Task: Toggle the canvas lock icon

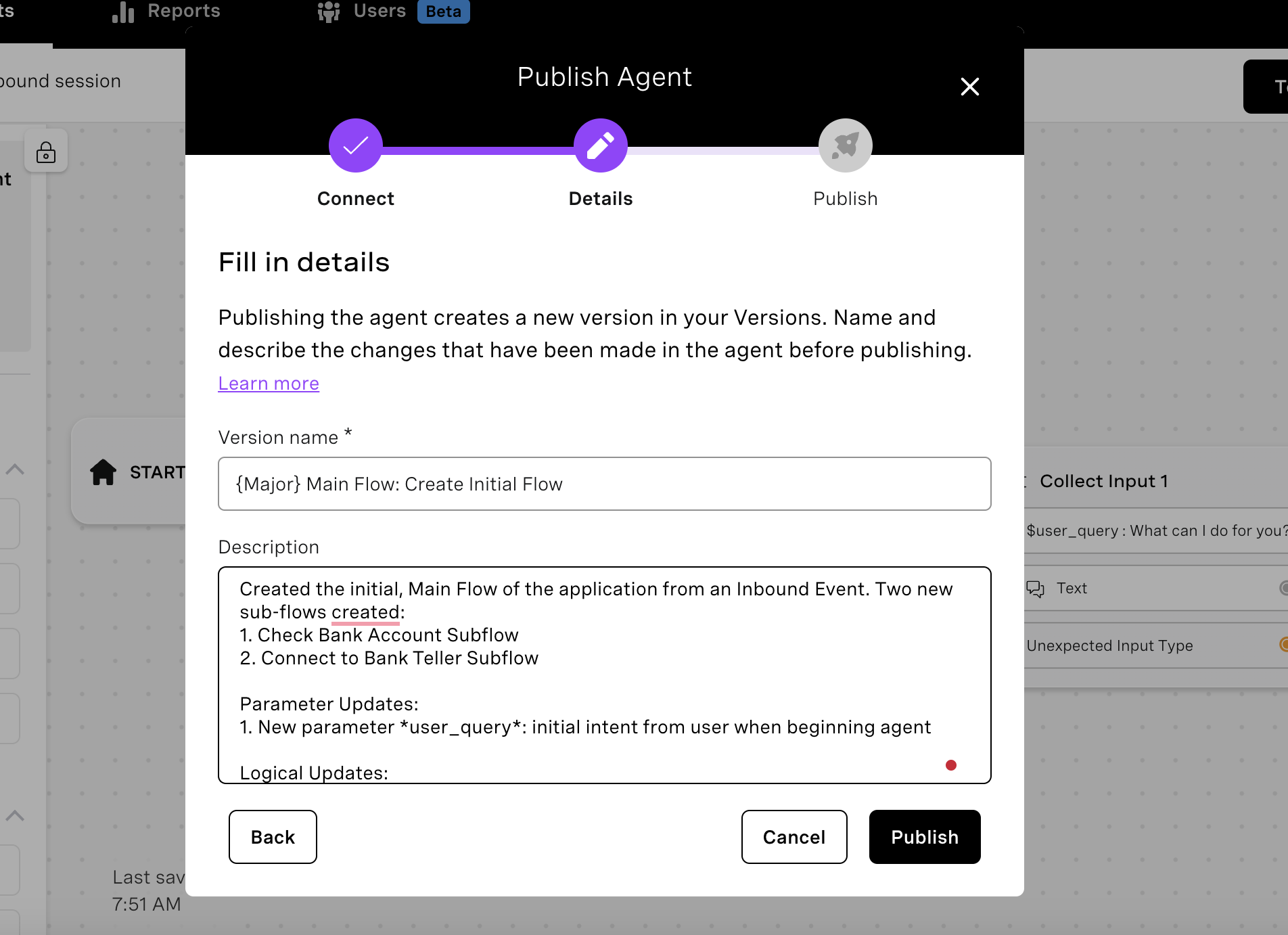Action: click(x=46, y=152)
